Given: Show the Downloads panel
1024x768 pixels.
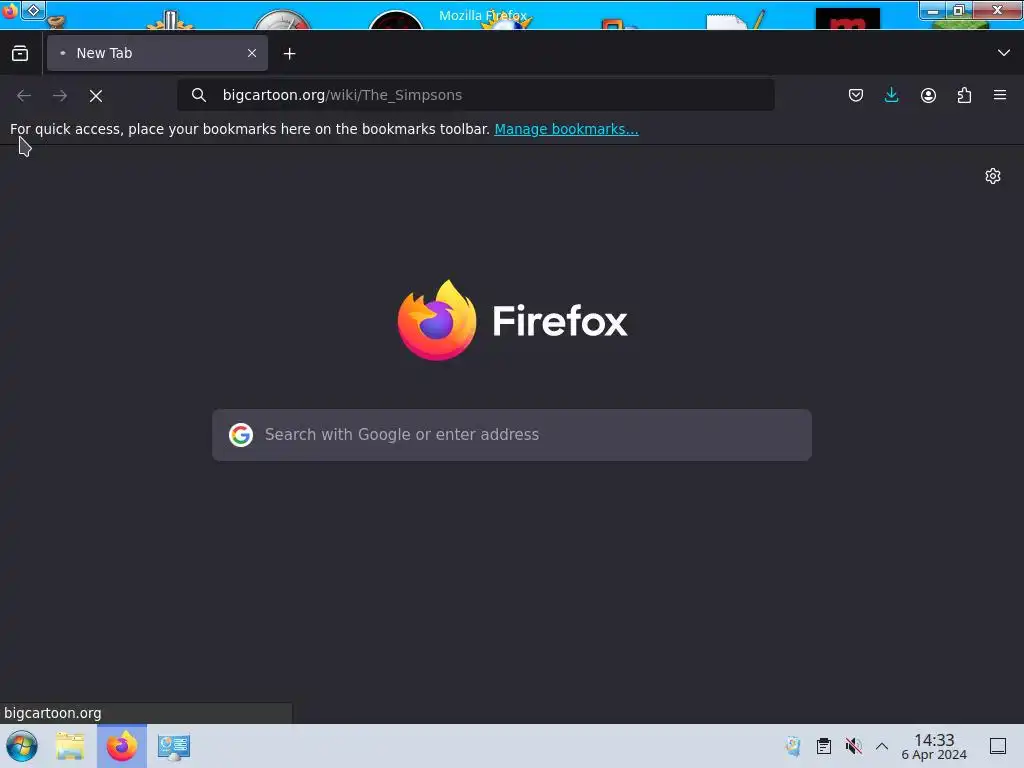Looking at the screenshot, I should pos(891,95).
